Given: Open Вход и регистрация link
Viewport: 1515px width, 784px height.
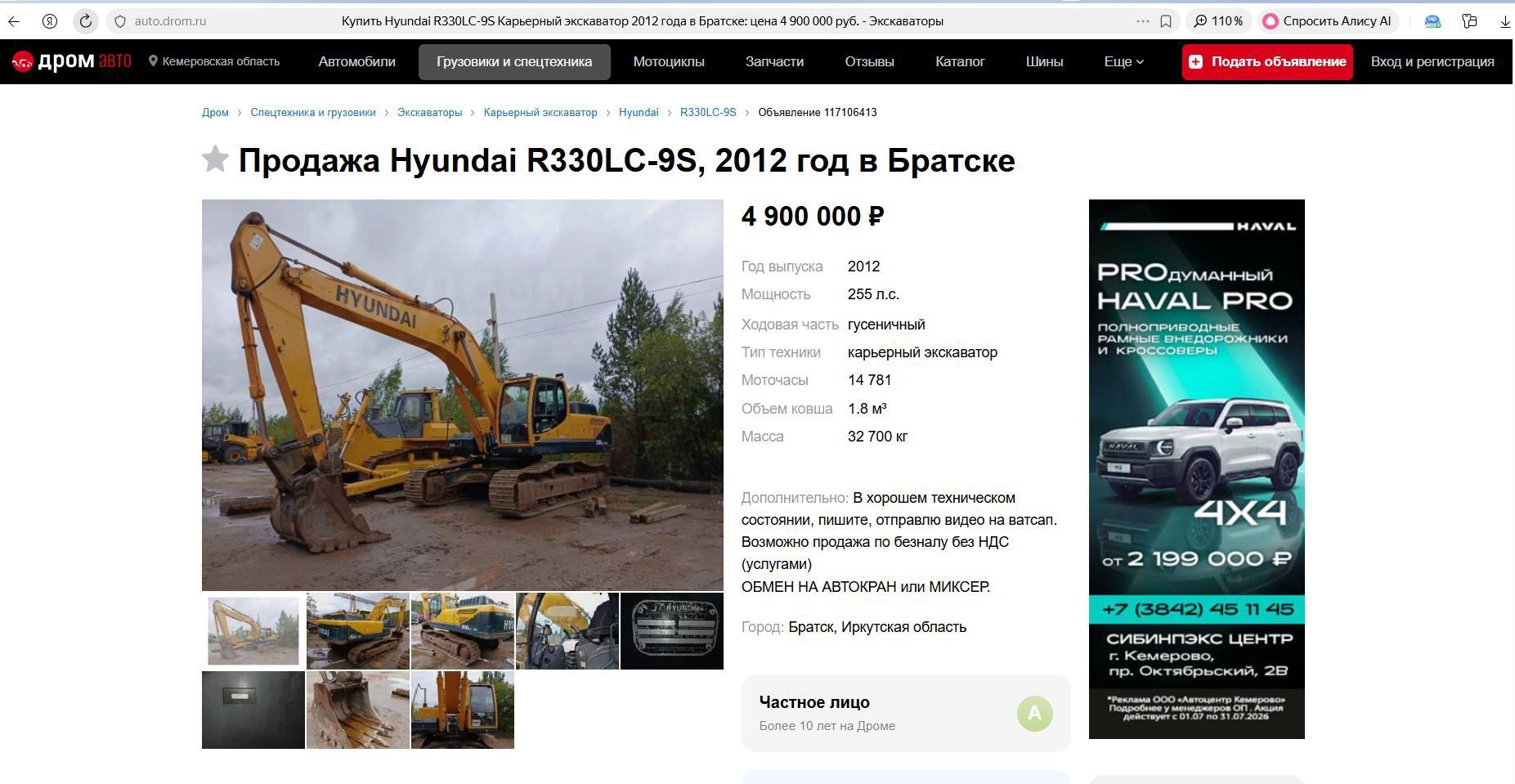Looking at the screenshot, I should 1432,61.
